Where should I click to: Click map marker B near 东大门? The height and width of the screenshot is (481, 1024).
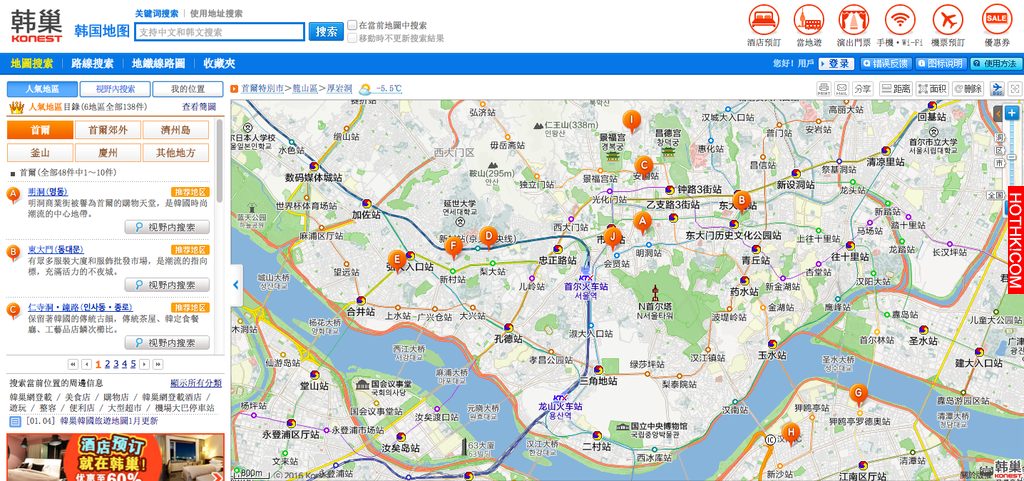(x=741, y=200)
